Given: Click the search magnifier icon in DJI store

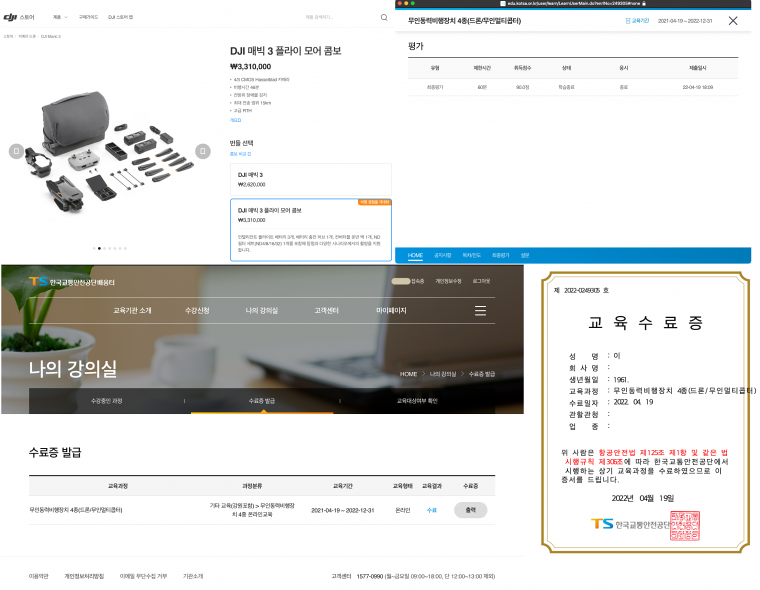Looking at the screenshot, I should pos(384,17).
